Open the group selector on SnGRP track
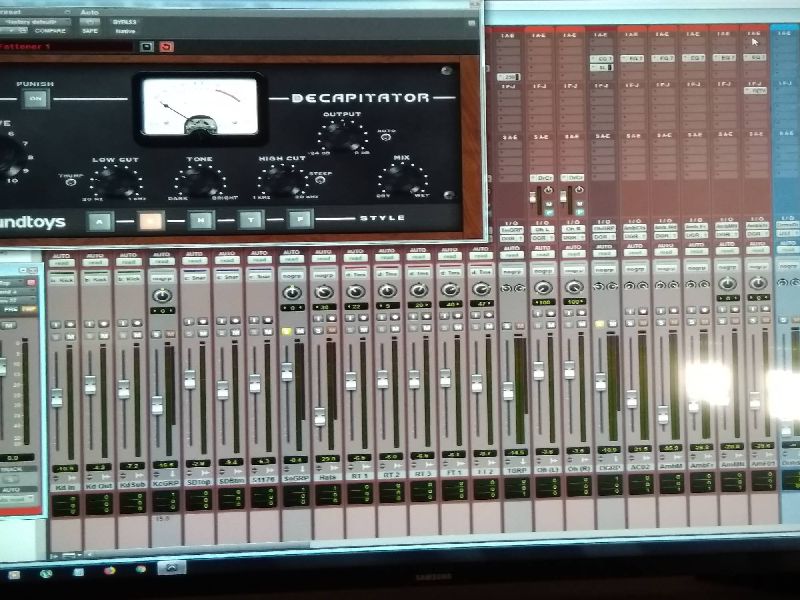The width and height of the screenshot is (800, 600). click(x=292, y=276)
